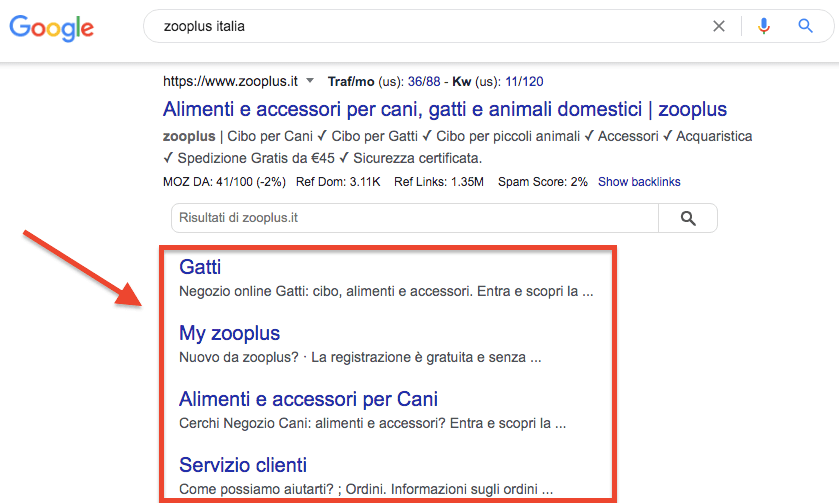
Task: Click the 'Risultati di zooplus.it' search field
Action: (415, 218)
